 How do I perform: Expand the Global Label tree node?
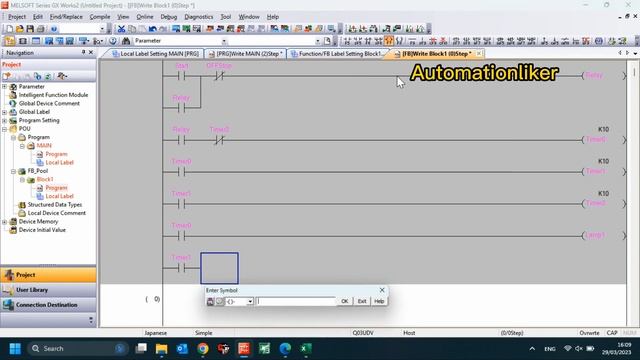(4, 112)
